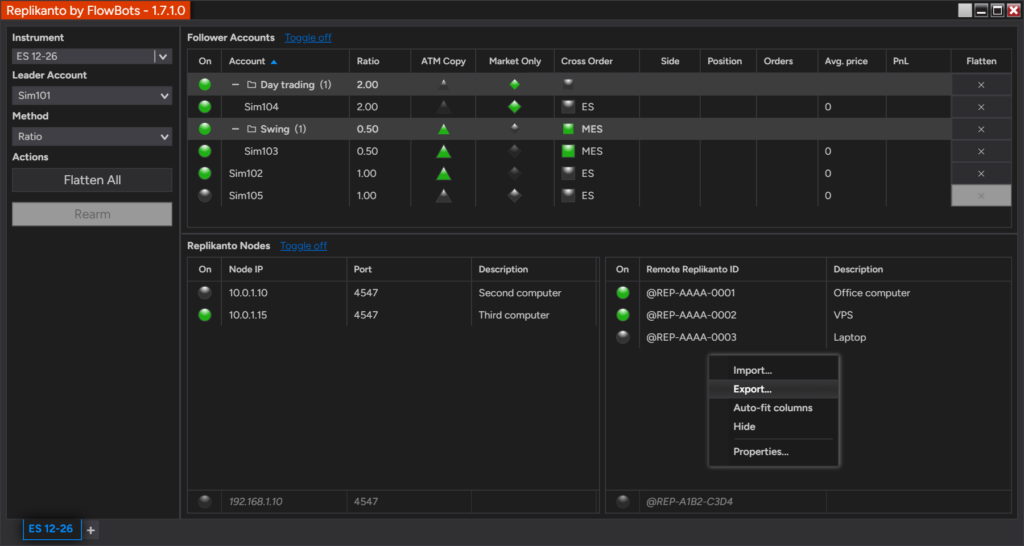Toggle Cross Order square for Sim104
The height and width of the screenshot is (546, 1024).
tap(568, 106)
